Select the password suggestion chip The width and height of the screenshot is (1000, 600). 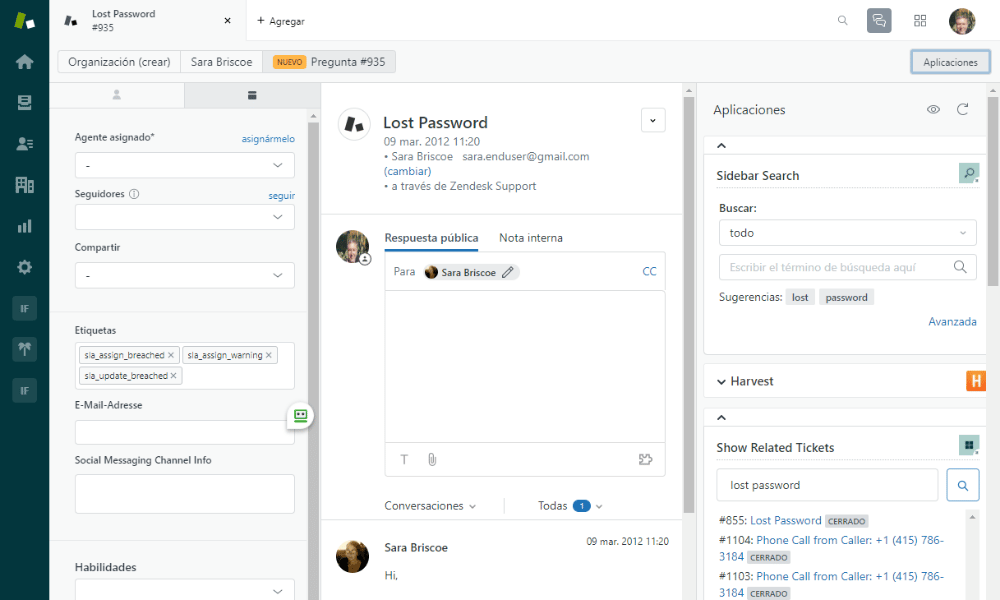pyautogui.click(x=846, y=297)
